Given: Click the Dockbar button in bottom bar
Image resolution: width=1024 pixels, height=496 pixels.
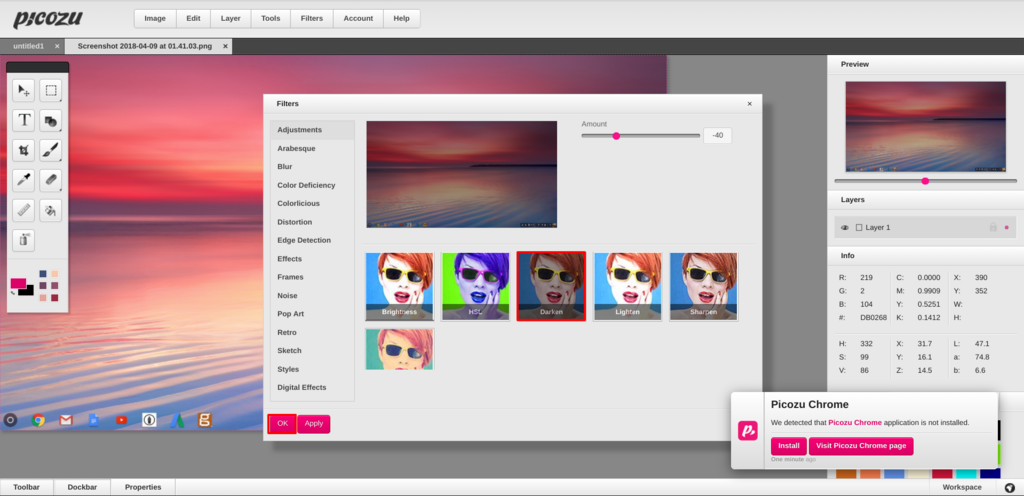Looking at the screenshot, I should click(x=82, y=488).
